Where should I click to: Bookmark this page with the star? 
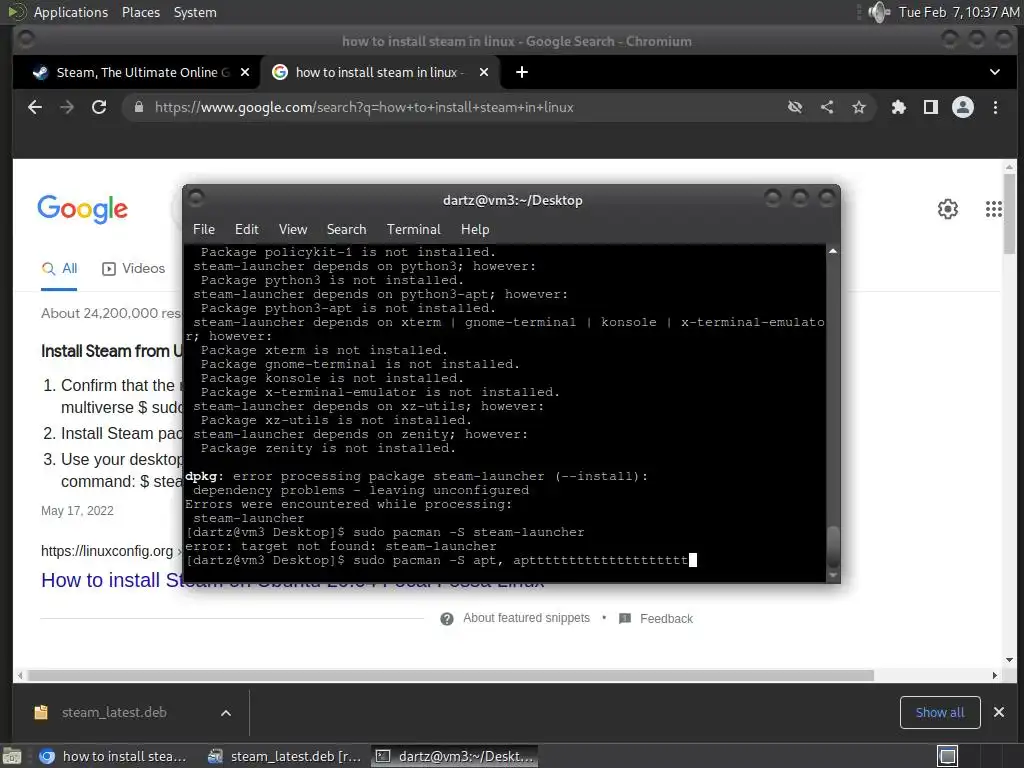859,107
